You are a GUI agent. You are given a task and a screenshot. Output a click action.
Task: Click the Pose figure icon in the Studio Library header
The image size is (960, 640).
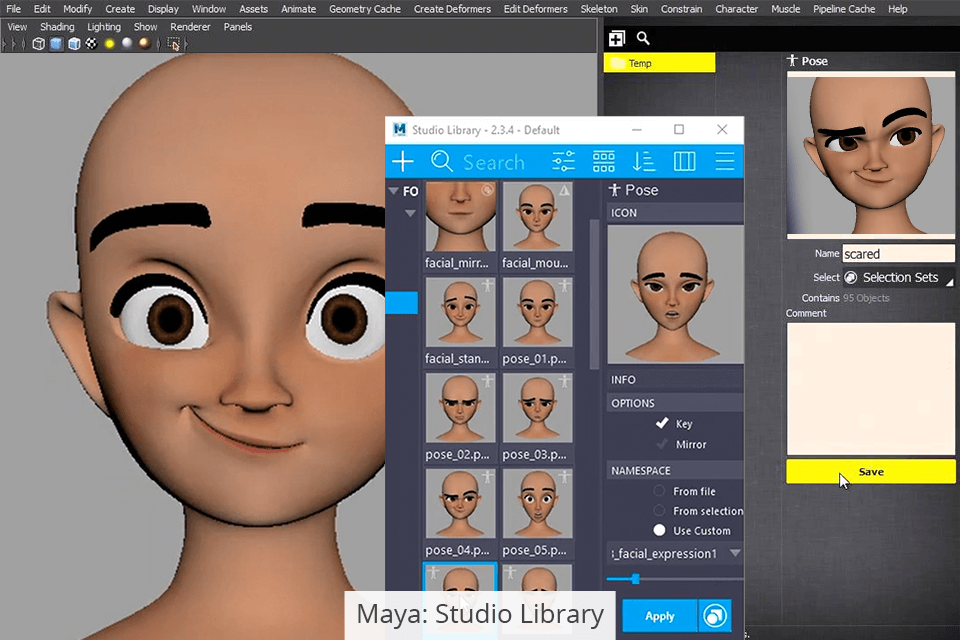tap(614, 190)
